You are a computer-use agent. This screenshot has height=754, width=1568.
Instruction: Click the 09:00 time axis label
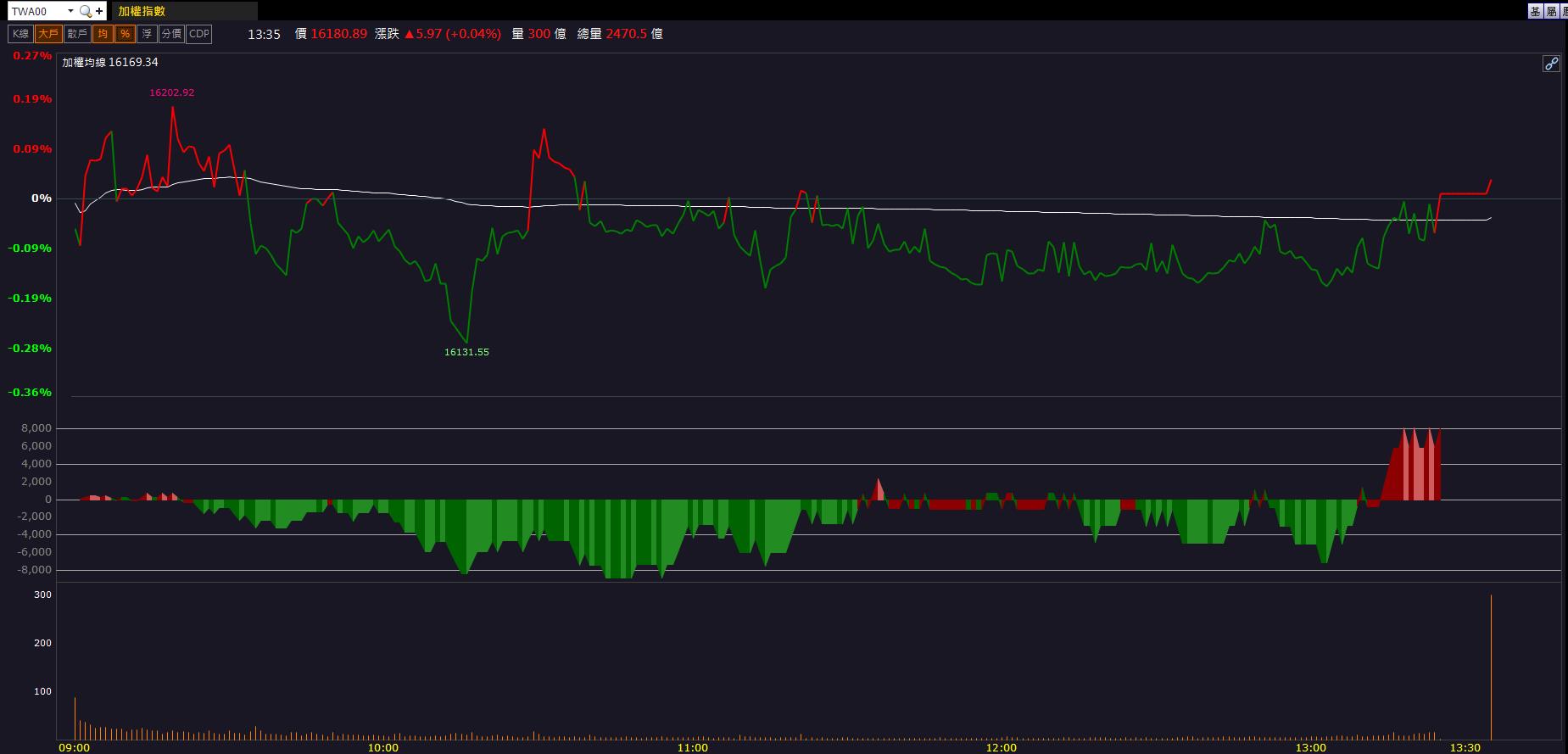click(x=75, y=747)
